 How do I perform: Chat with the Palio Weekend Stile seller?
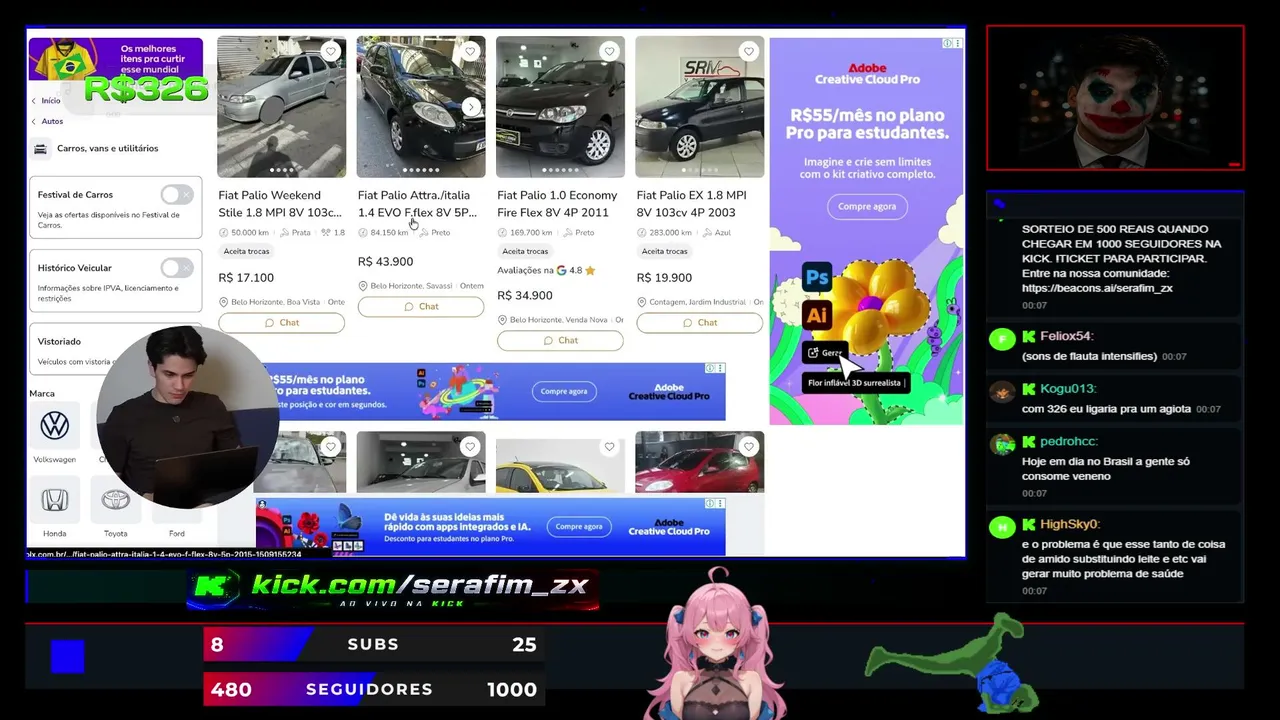coord(281,323)
